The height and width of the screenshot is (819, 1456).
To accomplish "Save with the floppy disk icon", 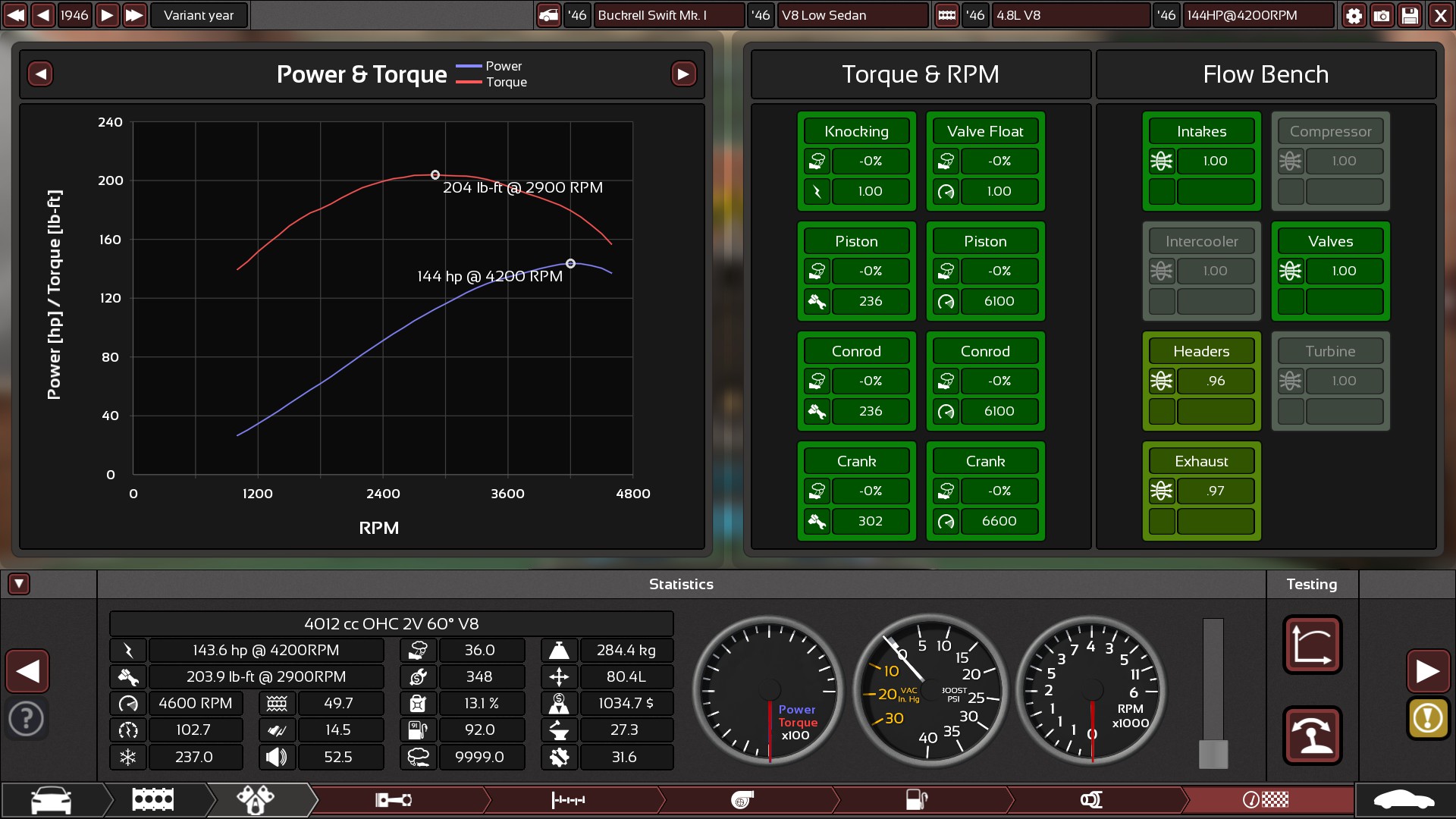I will [1410, 15].
